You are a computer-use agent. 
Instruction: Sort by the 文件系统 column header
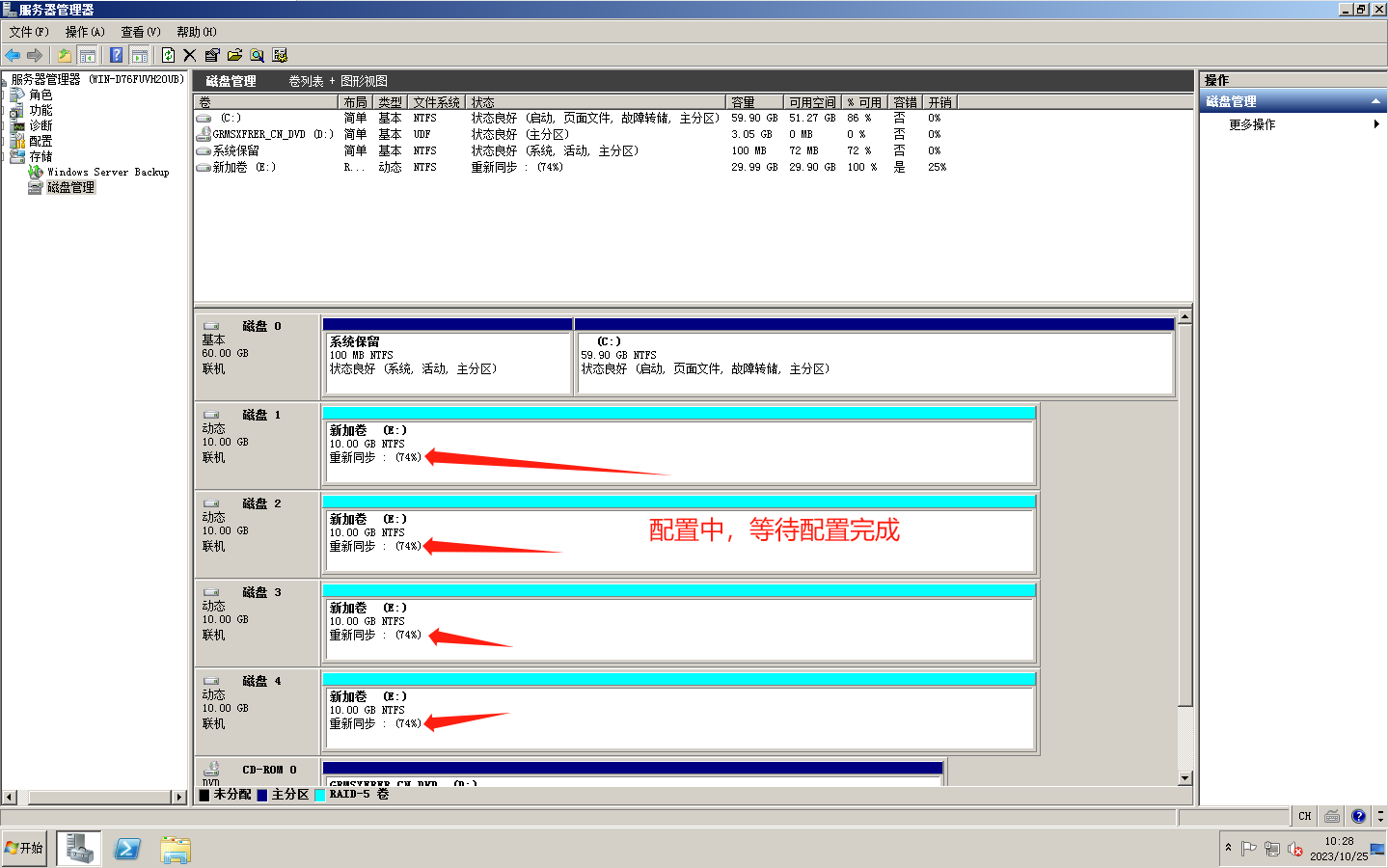437,102
